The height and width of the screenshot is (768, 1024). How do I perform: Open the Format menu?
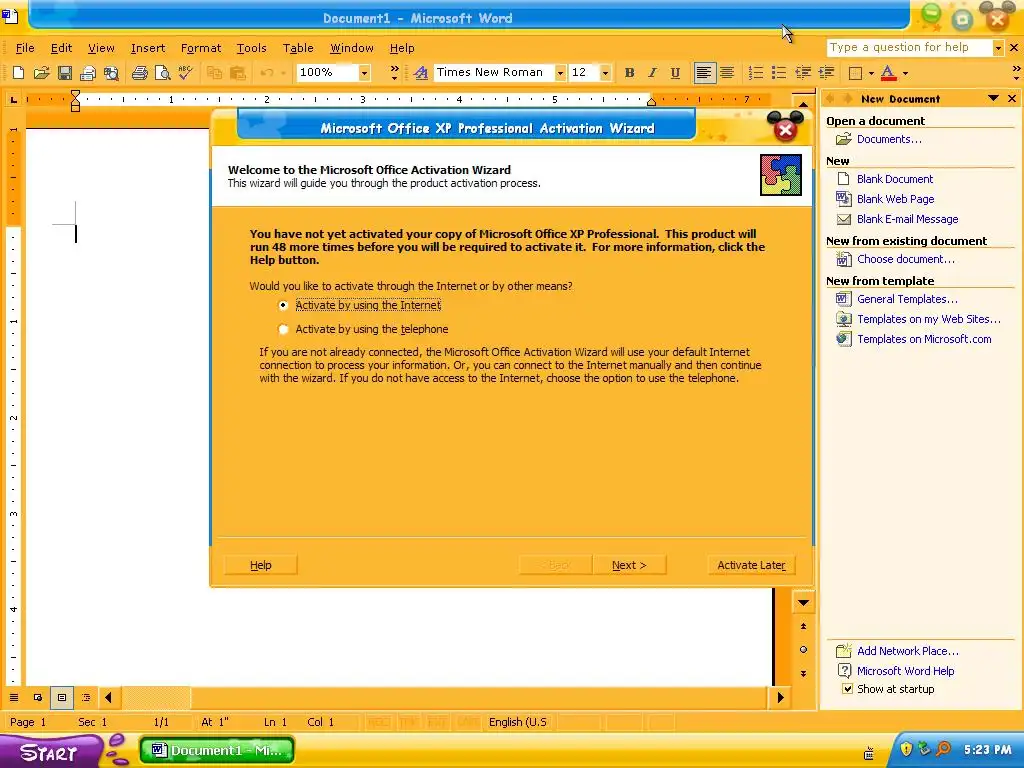pyautogui.click(x=201, y=48)
